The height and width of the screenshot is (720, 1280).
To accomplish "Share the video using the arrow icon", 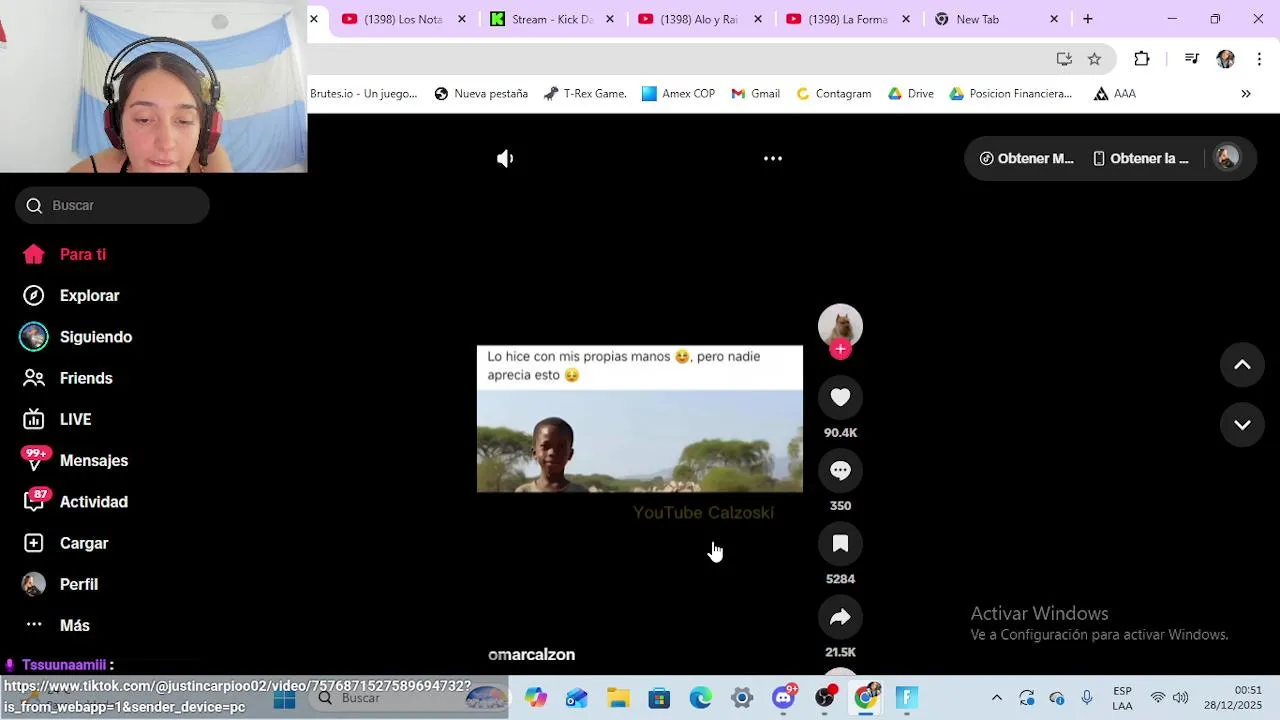I will point(840,617).
